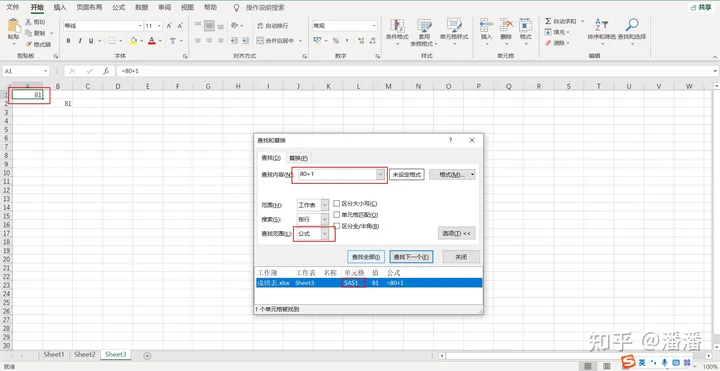
Task: Click Find Next (查找下一个) button
Action: (x=411, y=257)
